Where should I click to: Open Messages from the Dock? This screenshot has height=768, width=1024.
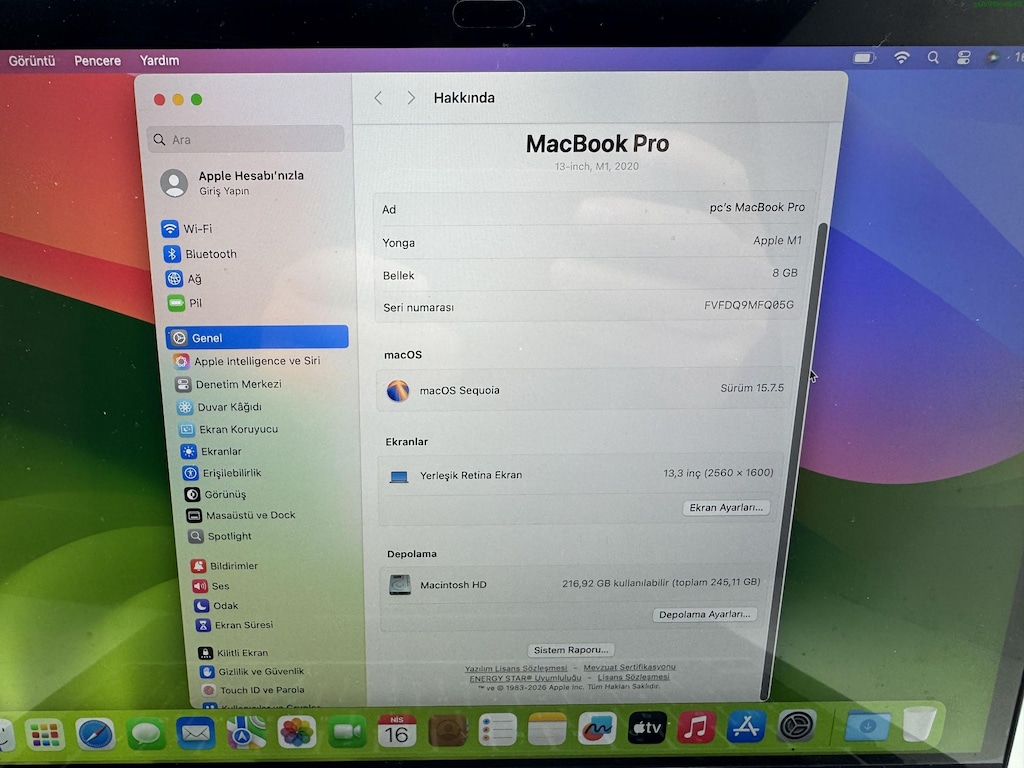(x=146, y=734)
